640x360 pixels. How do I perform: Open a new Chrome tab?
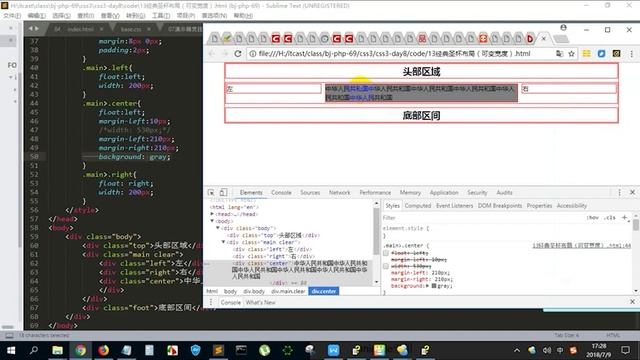tap(561, 39)
